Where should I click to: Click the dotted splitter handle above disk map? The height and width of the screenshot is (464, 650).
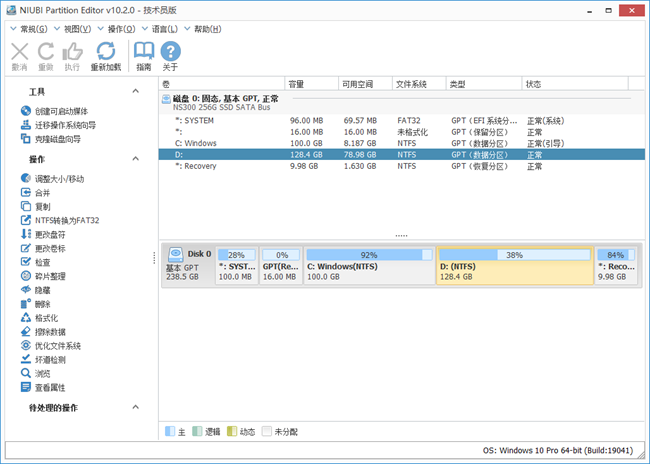point(401,236)
